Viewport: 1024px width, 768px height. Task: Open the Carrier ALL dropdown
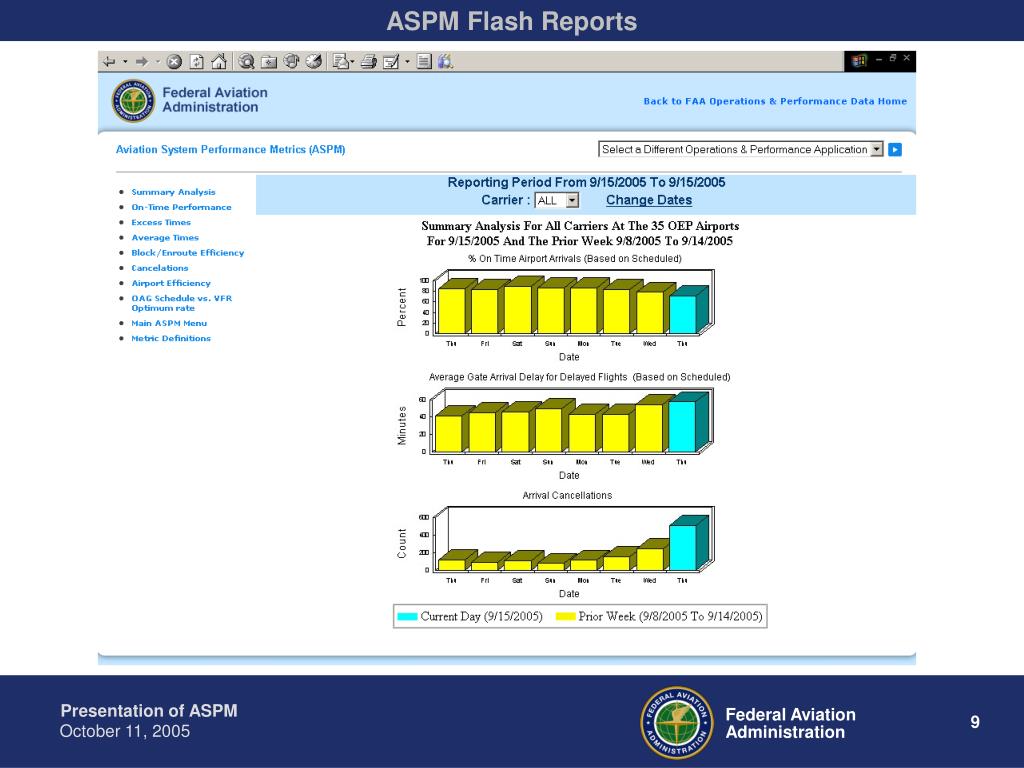[x=557, y=200]
